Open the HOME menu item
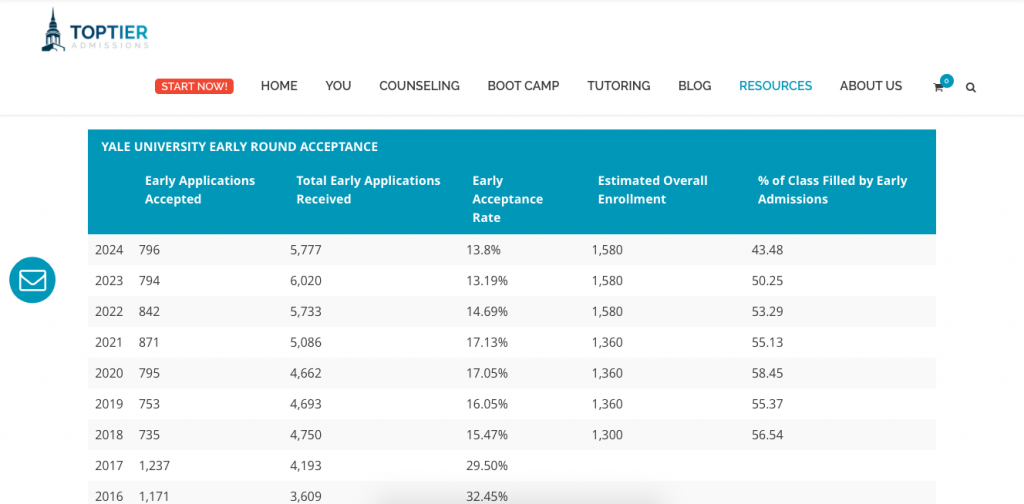1024x504 pixels. (x=279, y=86)
